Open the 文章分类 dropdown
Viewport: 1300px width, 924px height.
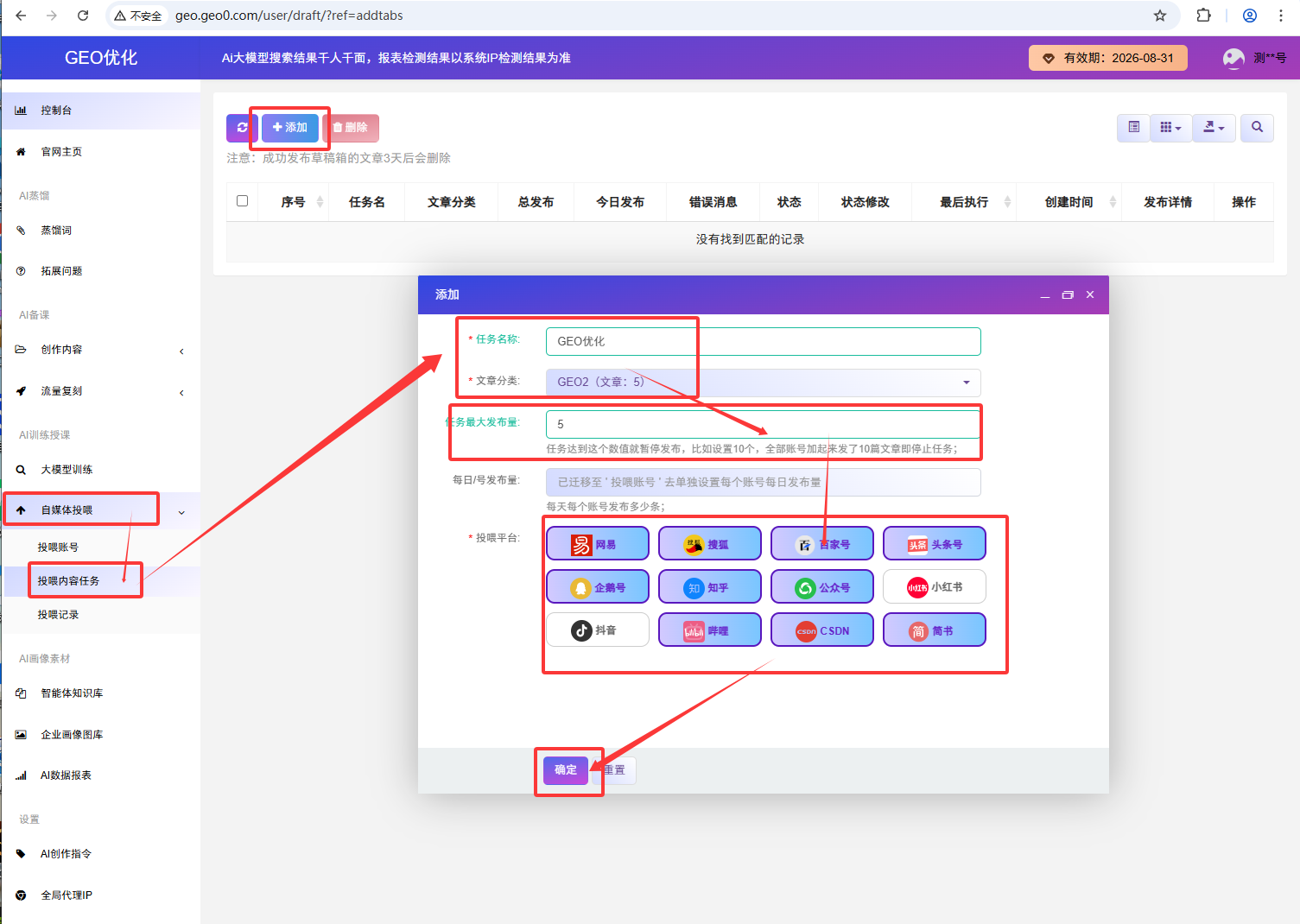pyautogui.click(x=763, y=382)
